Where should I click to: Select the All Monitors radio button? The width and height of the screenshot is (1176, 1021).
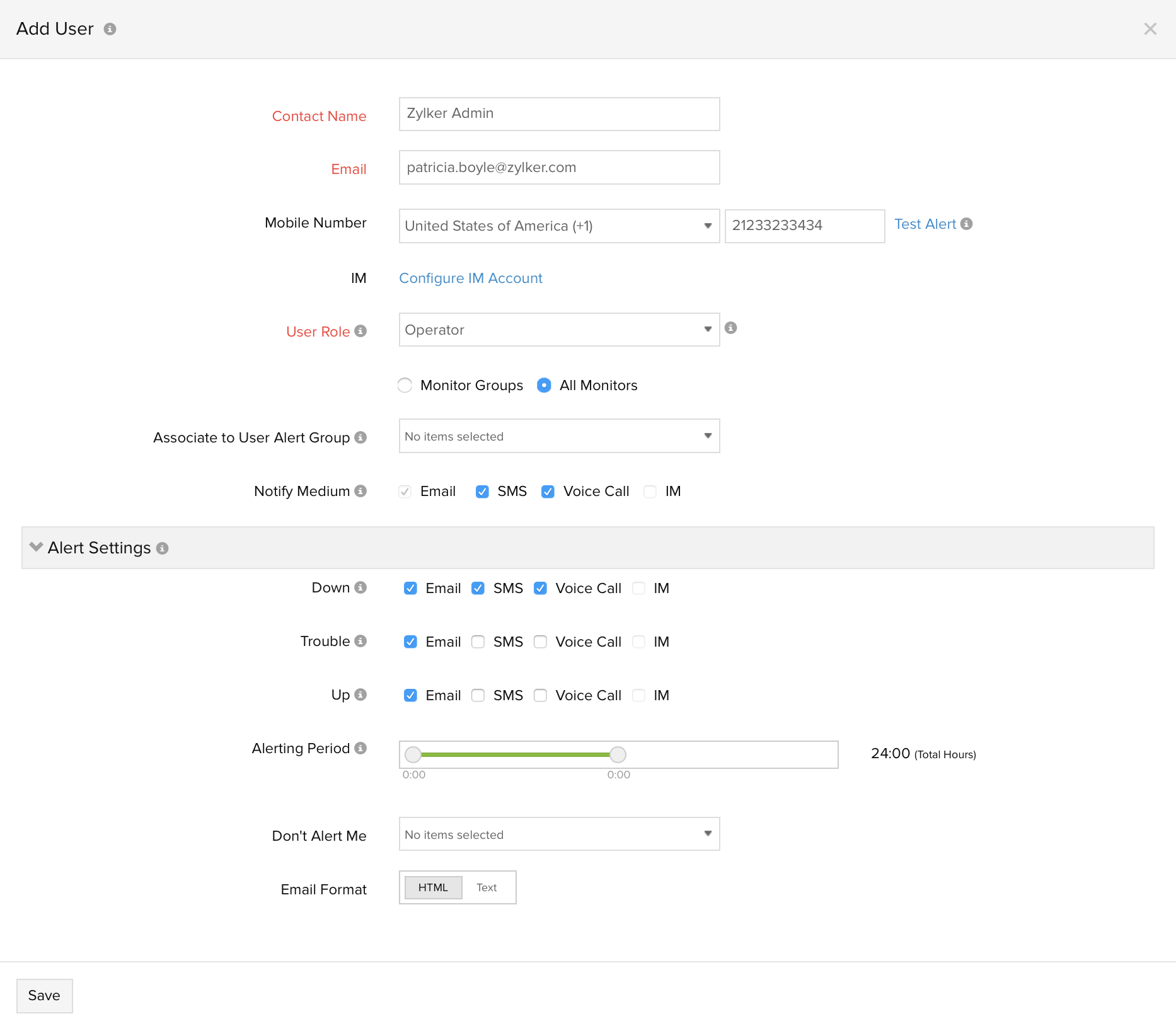click(x=544, y=385)
